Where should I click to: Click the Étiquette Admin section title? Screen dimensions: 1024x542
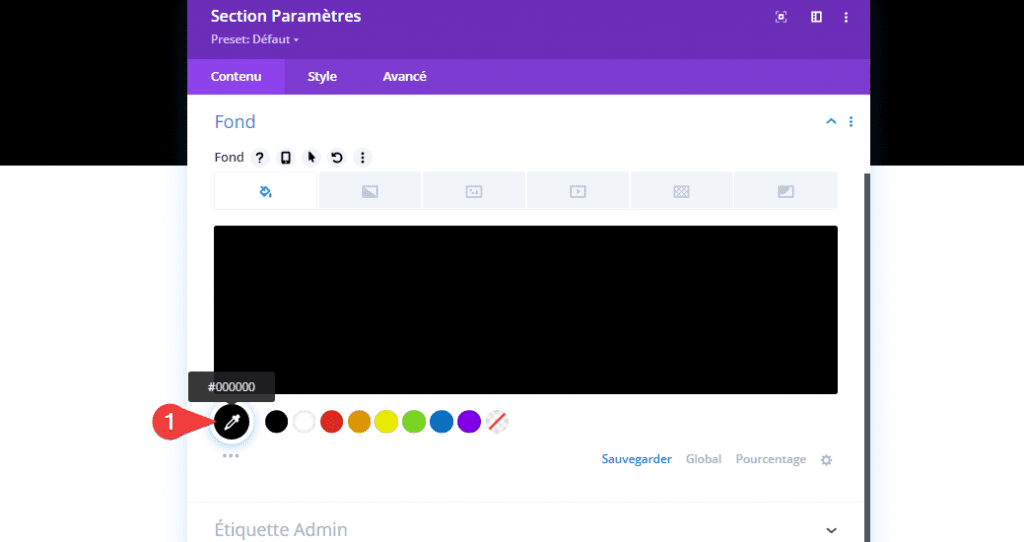(x=281, y=530)
